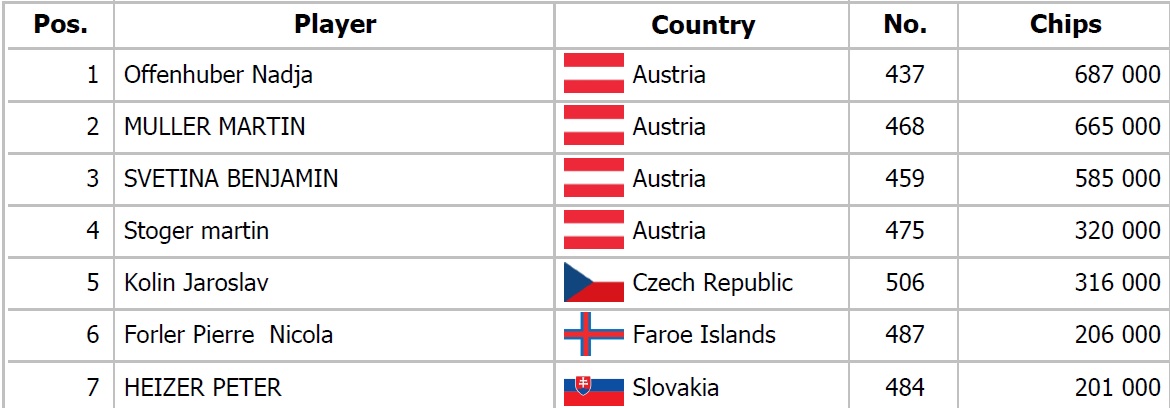Click the Pos. column header

60,25
